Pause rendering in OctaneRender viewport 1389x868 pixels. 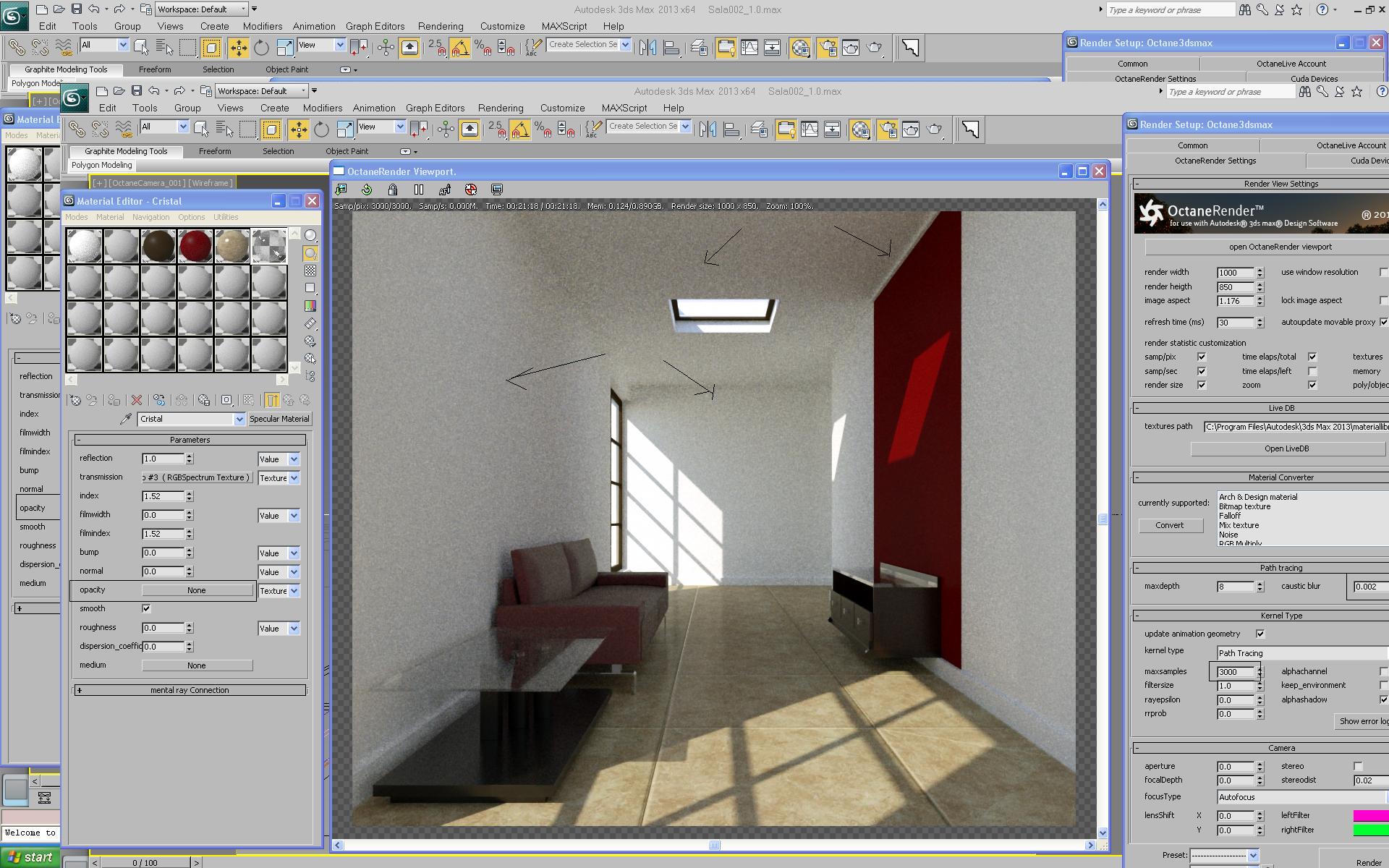coord(419,190)
